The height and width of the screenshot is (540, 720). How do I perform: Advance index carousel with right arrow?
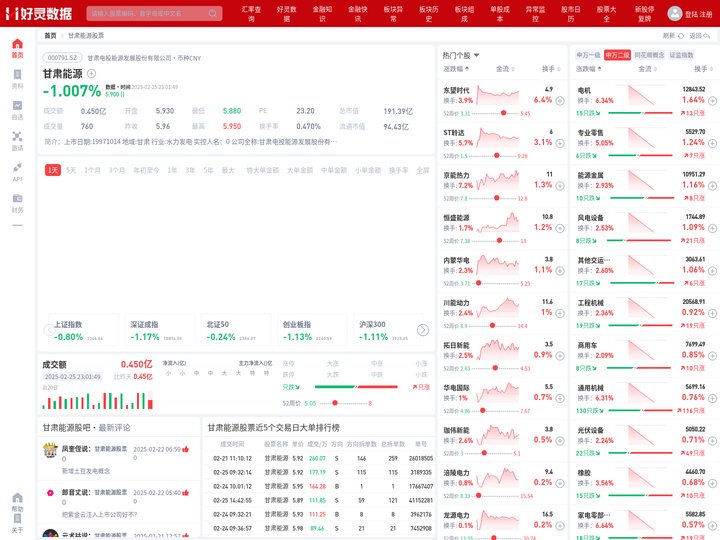(423, 330)
